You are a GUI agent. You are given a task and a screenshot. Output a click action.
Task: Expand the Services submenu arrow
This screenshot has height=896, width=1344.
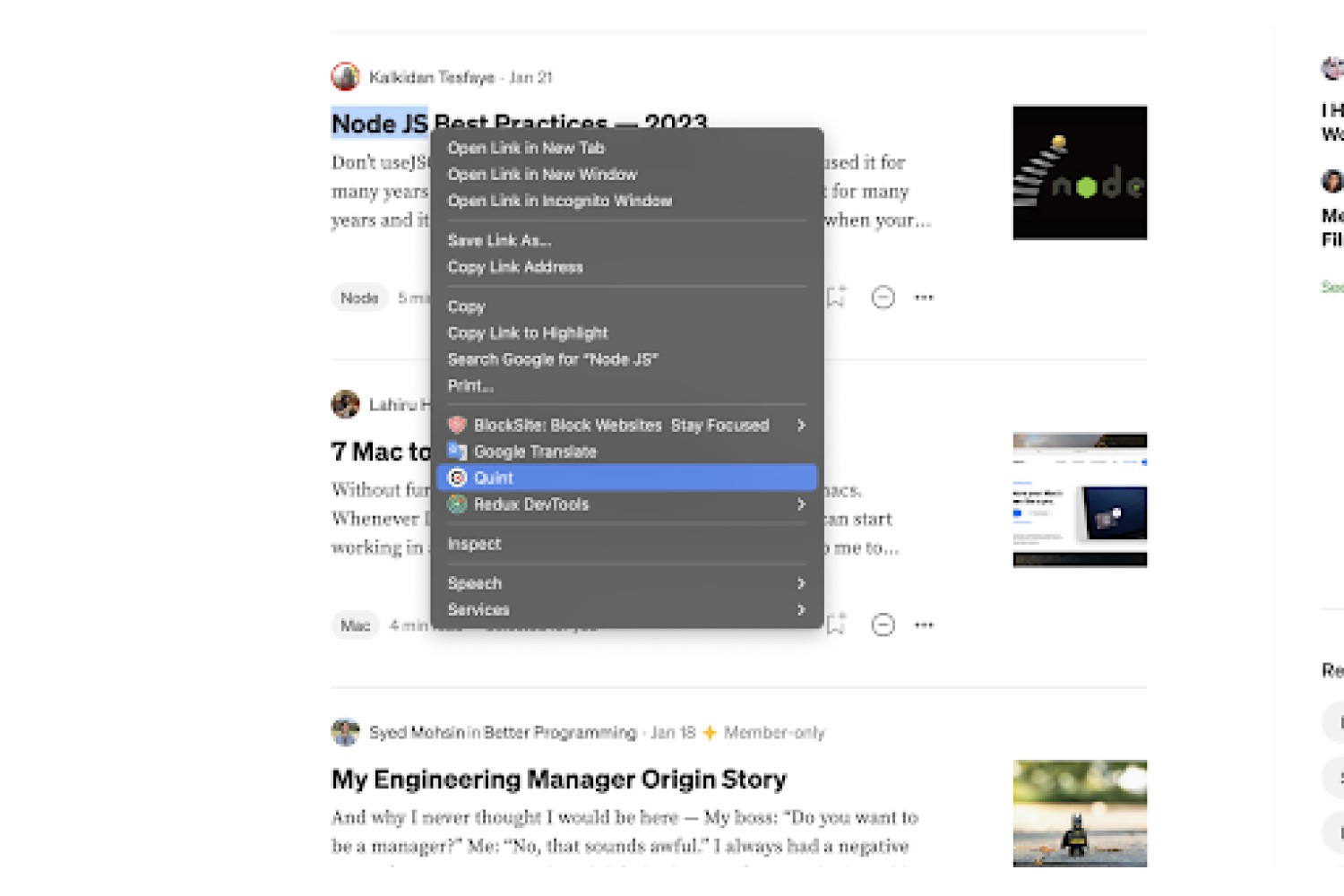801,609
